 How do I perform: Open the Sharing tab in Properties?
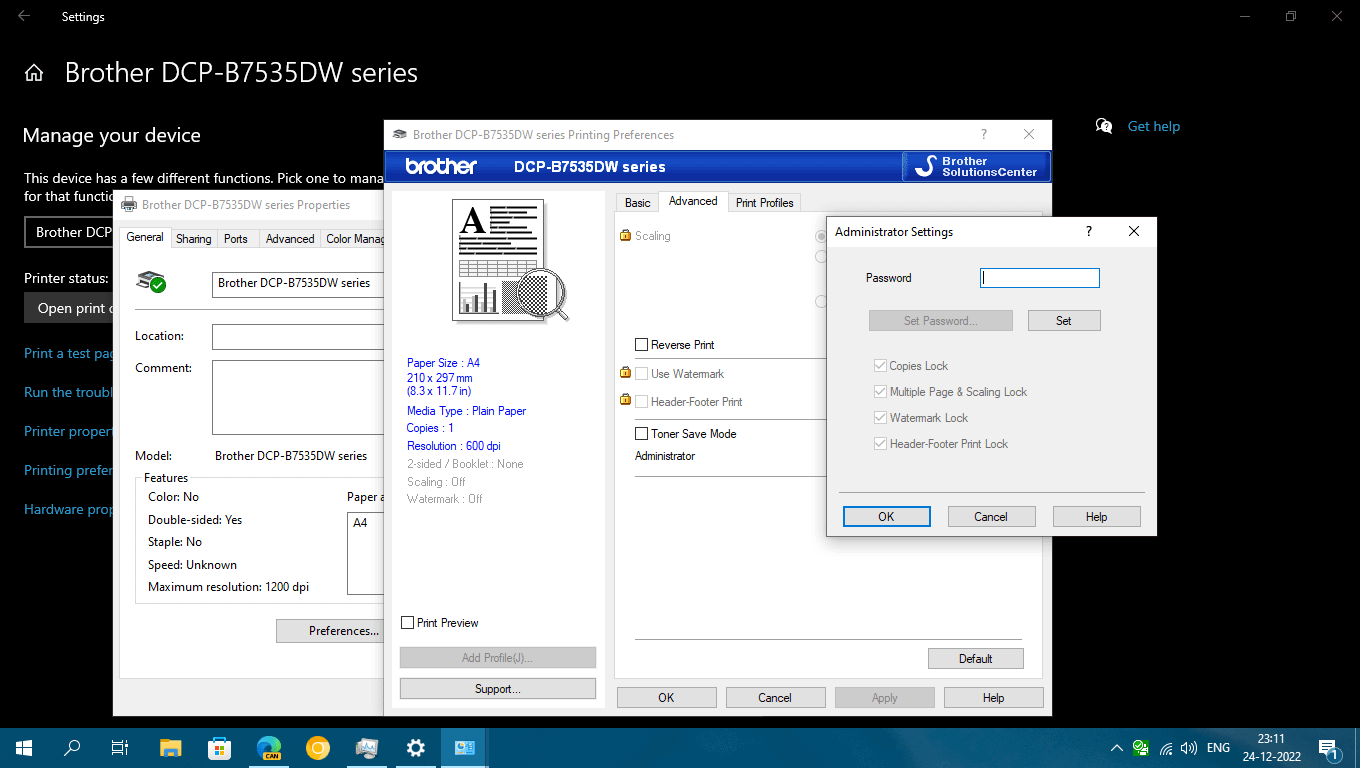[194, 239]
